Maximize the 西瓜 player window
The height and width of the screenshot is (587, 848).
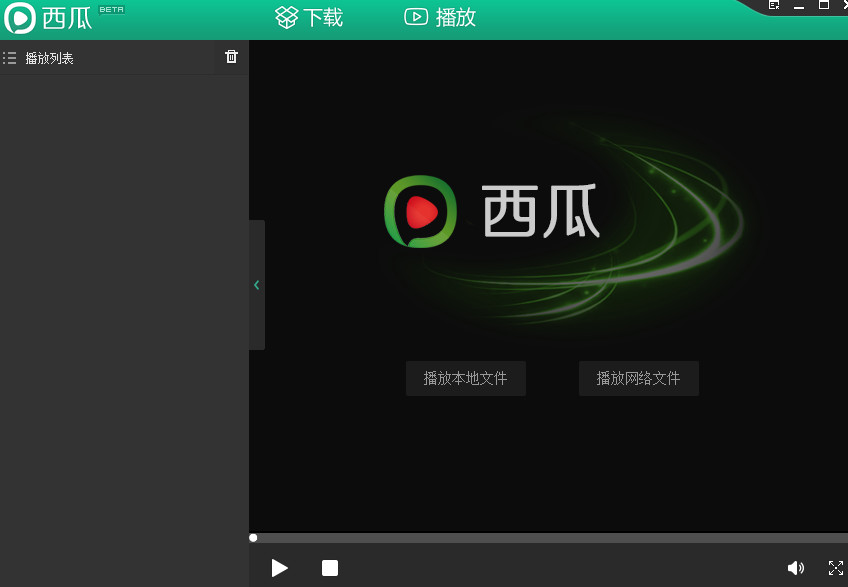point(824,5)
